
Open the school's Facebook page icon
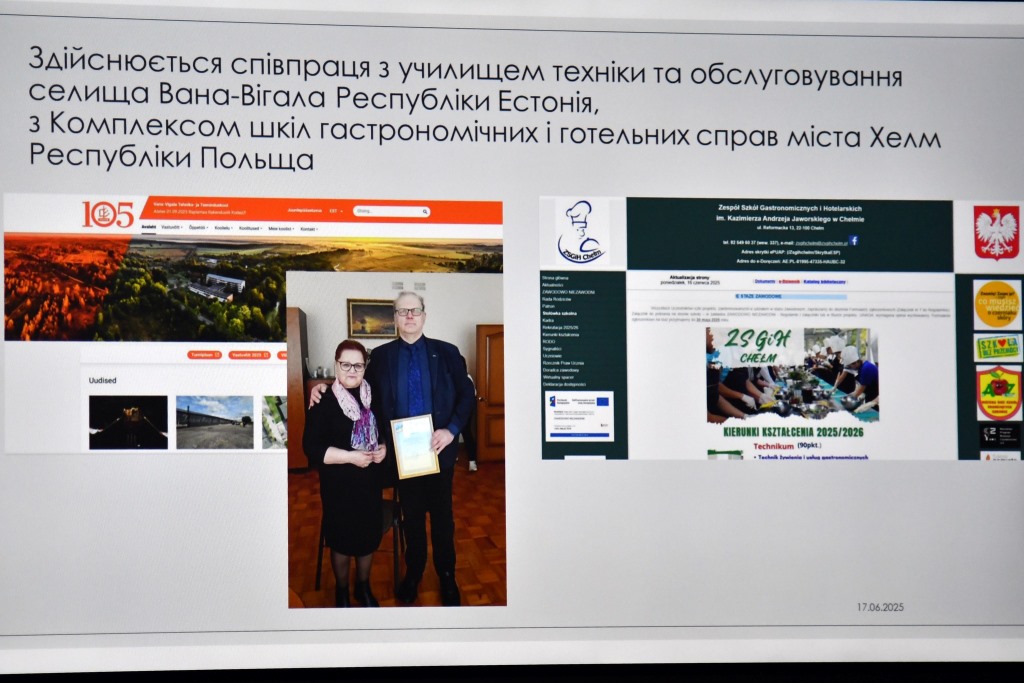point(853,241)
